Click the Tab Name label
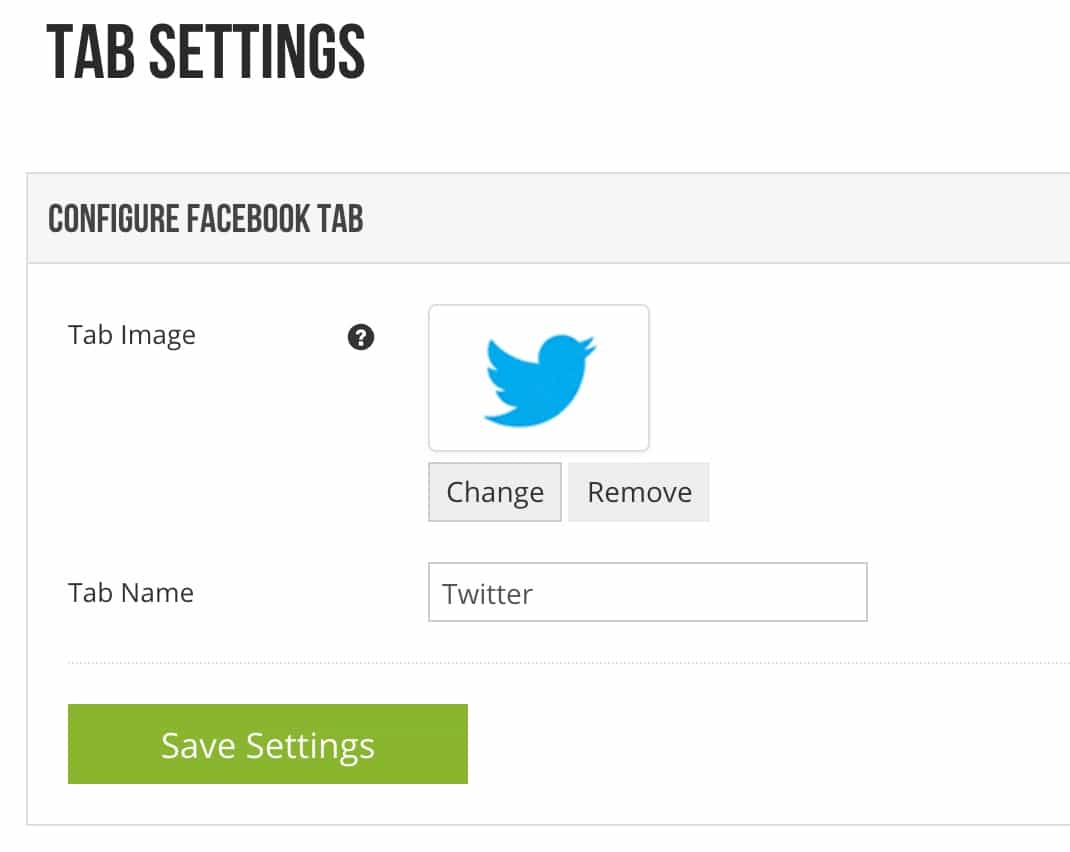The image size is (1070, 852). pos(131,593)
